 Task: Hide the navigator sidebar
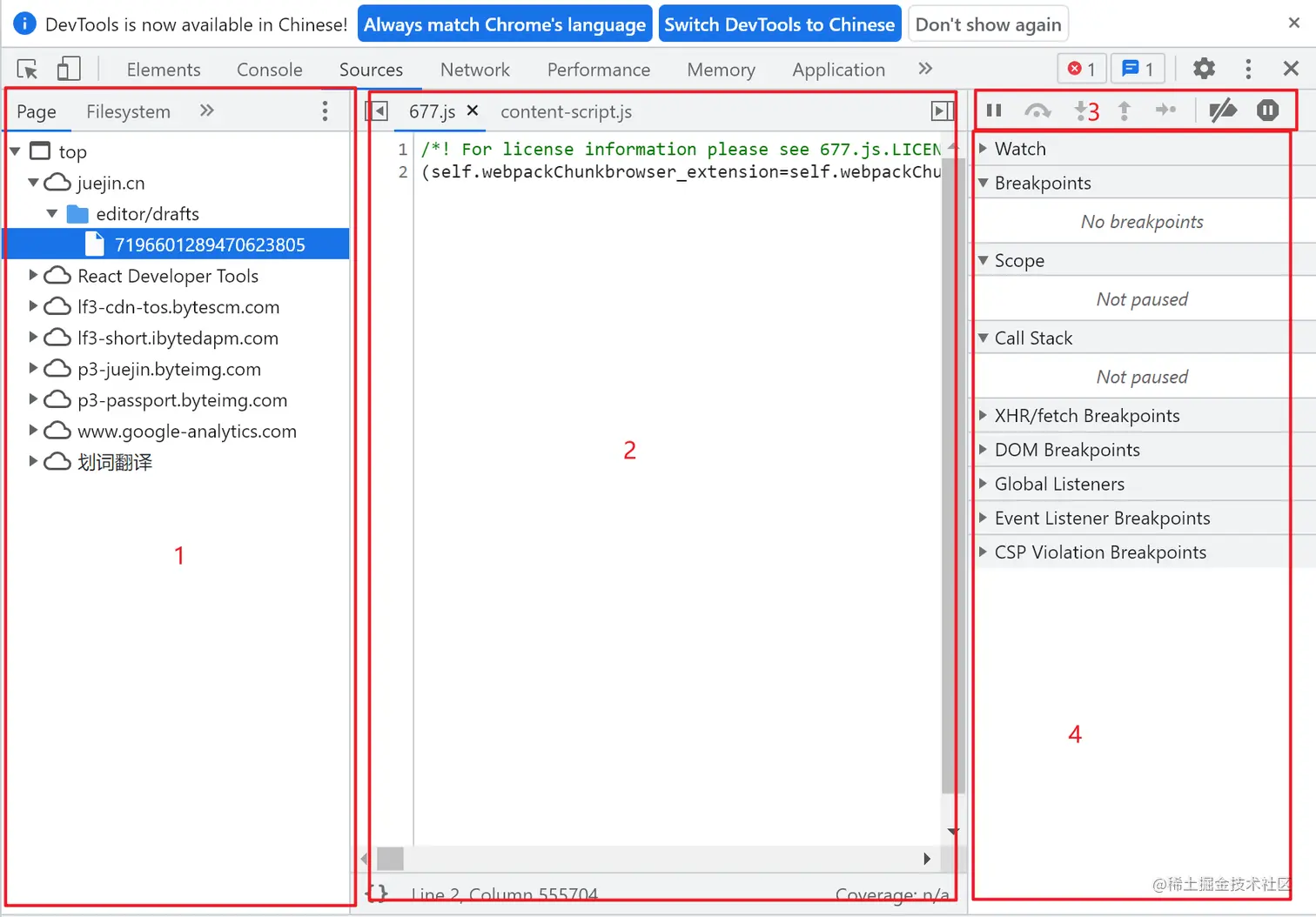[x=377, y=111]
